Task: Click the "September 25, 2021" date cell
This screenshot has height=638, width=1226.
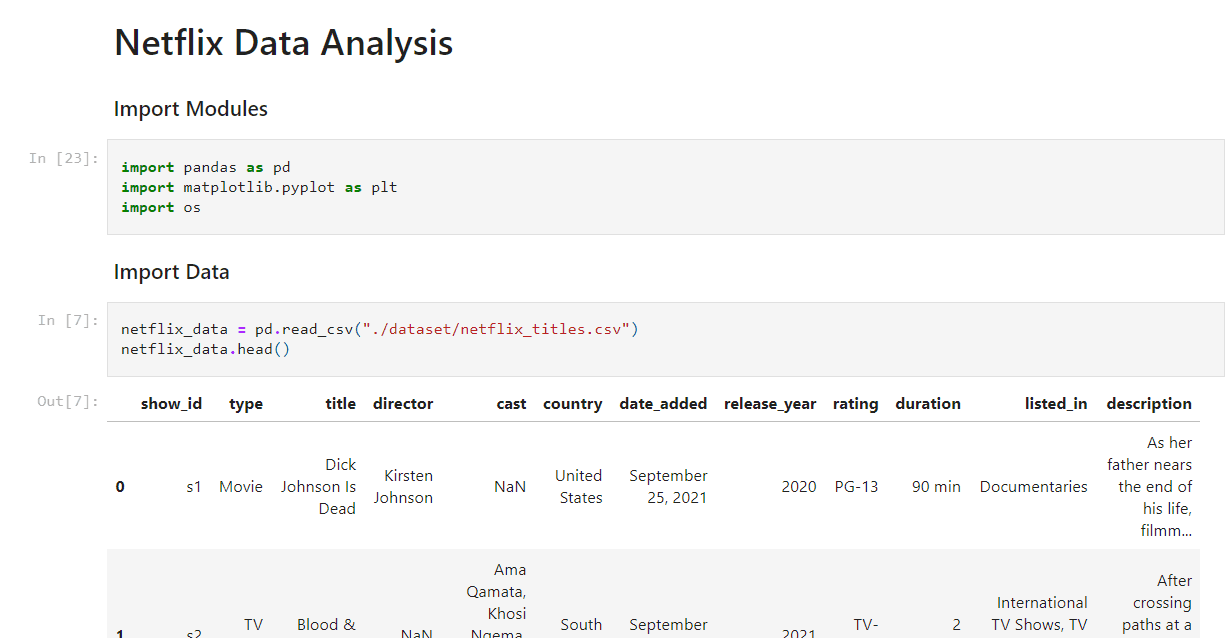Action: pyautogui.click(x=668, y=487)
